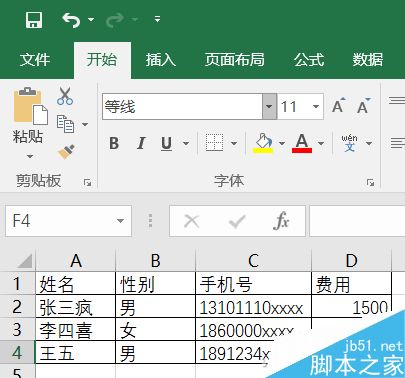405x378 pixels.
Task: Open the phonetic guide dropdown arrow
Action: [369, 144]
